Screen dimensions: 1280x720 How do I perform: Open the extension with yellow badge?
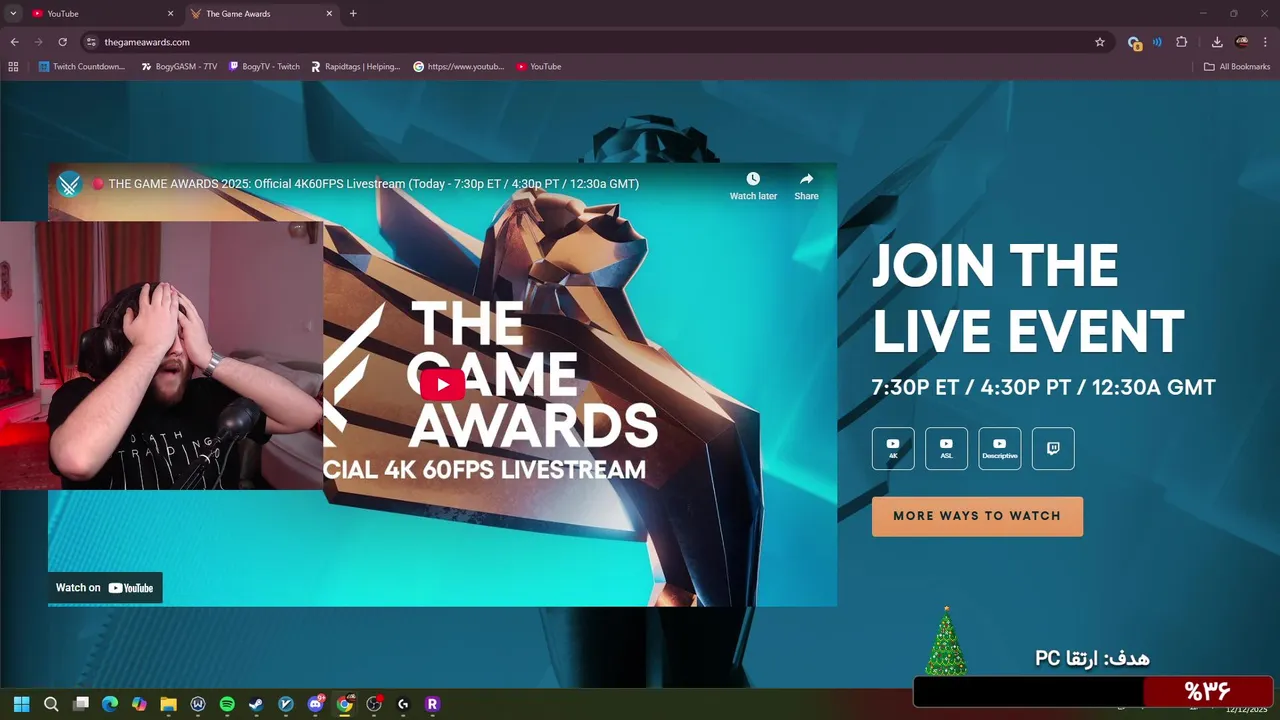1134,42
